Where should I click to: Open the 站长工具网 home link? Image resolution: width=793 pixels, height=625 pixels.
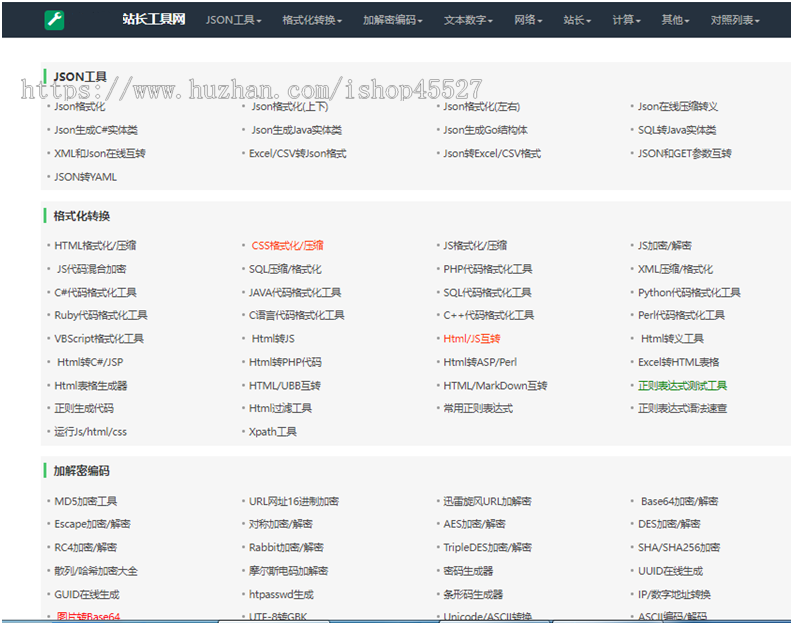[154, 19]
